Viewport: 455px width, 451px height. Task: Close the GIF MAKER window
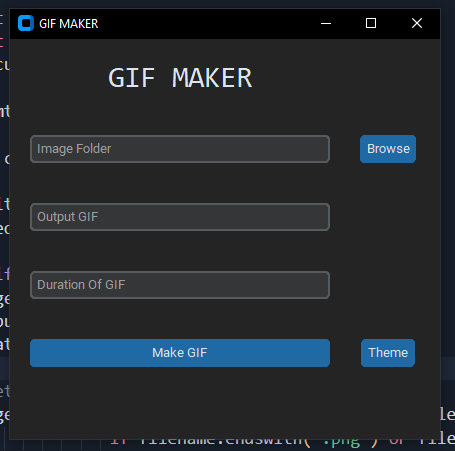point(417,23)
